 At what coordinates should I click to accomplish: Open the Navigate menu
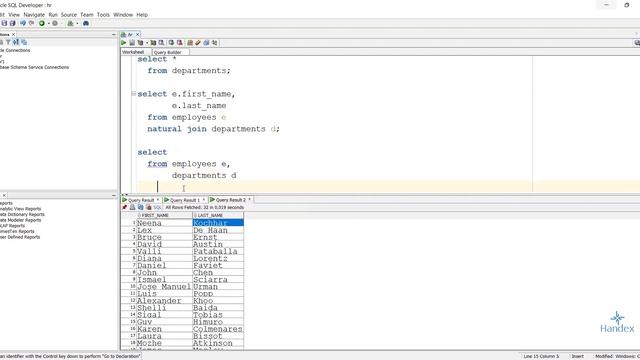point(34,15)
